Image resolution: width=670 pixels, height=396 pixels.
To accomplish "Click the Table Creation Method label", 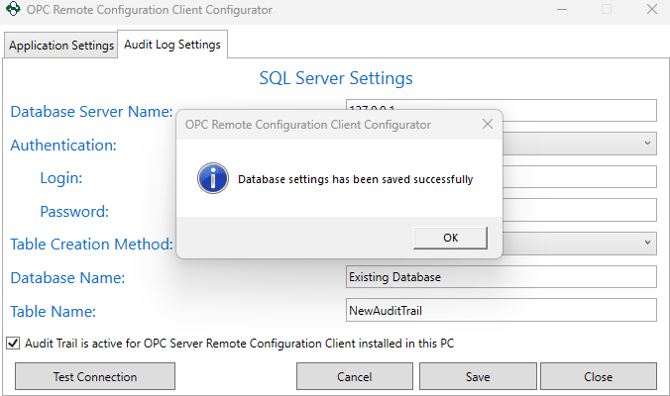I will coord(91,244).
